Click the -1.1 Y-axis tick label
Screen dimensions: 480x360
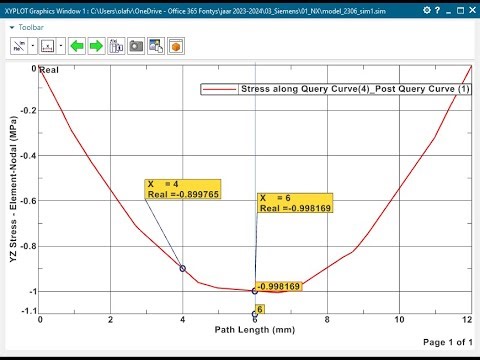pyautogui.click(x=29, y=311)
